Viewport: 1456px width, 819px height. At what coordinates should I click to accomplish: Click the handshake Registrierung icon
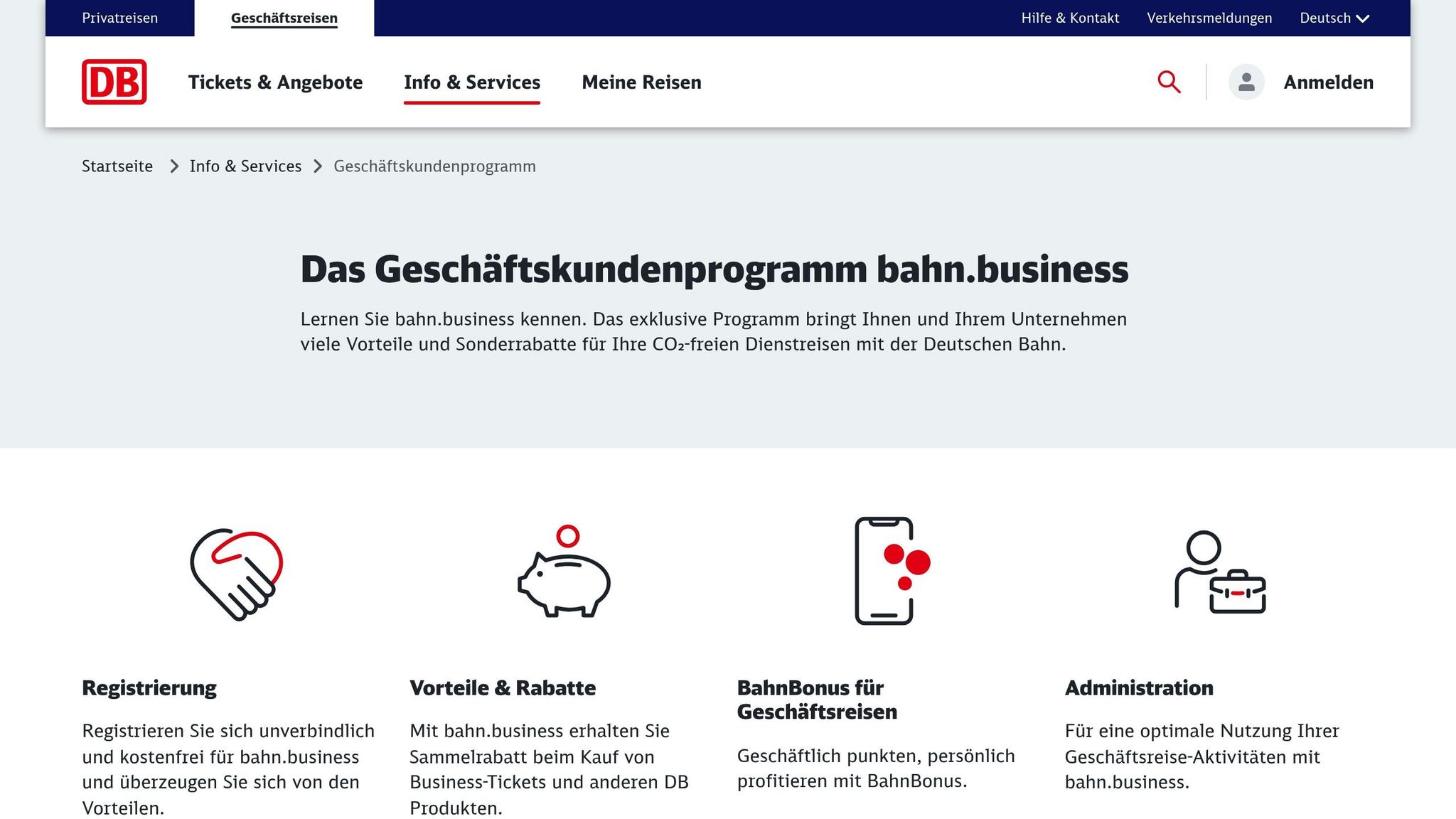pyautogui.click(x=237, y=574)
